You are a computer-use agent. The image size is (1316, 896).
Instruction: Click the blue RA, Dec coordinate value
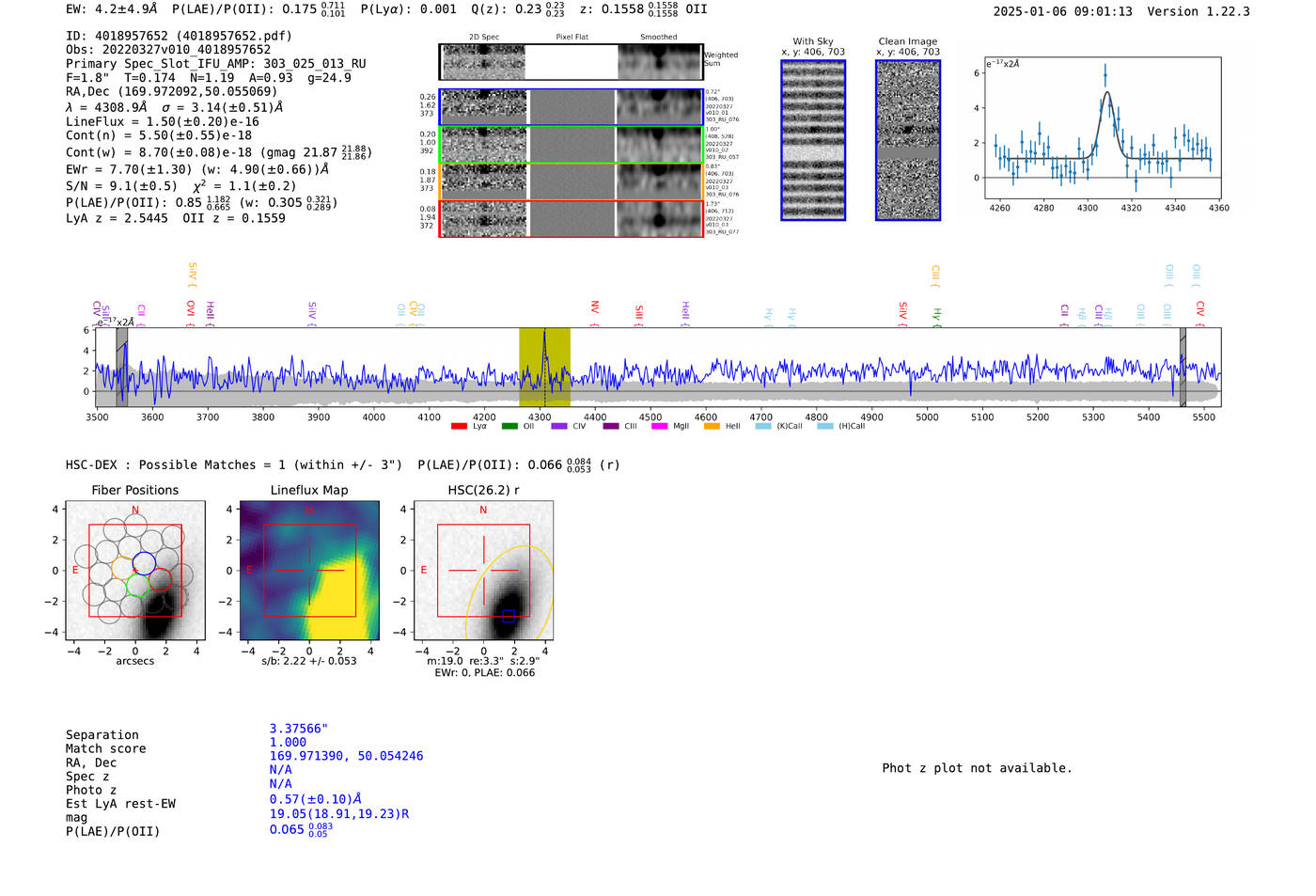[x=346, y=756]
